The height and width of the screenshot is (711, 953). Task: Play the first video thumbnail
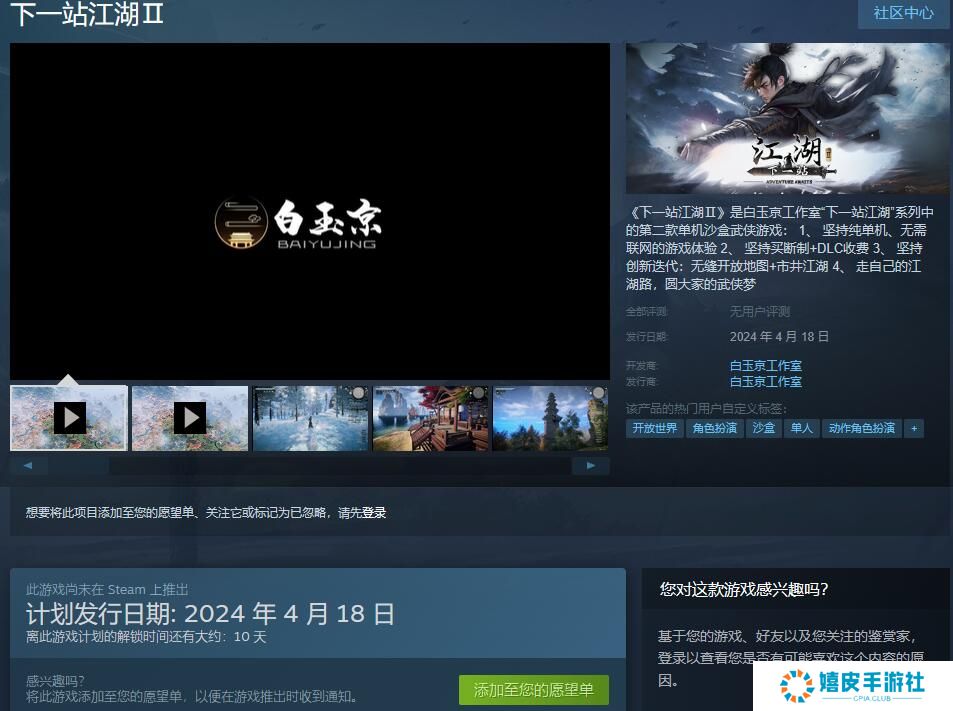(x=69, y=417)
